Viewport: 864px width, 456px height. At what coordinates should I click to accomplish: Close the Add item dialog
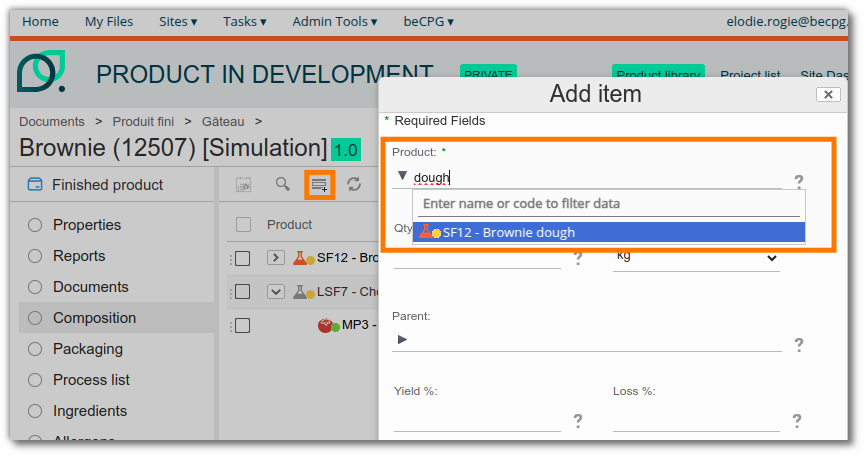pos(828,95)
